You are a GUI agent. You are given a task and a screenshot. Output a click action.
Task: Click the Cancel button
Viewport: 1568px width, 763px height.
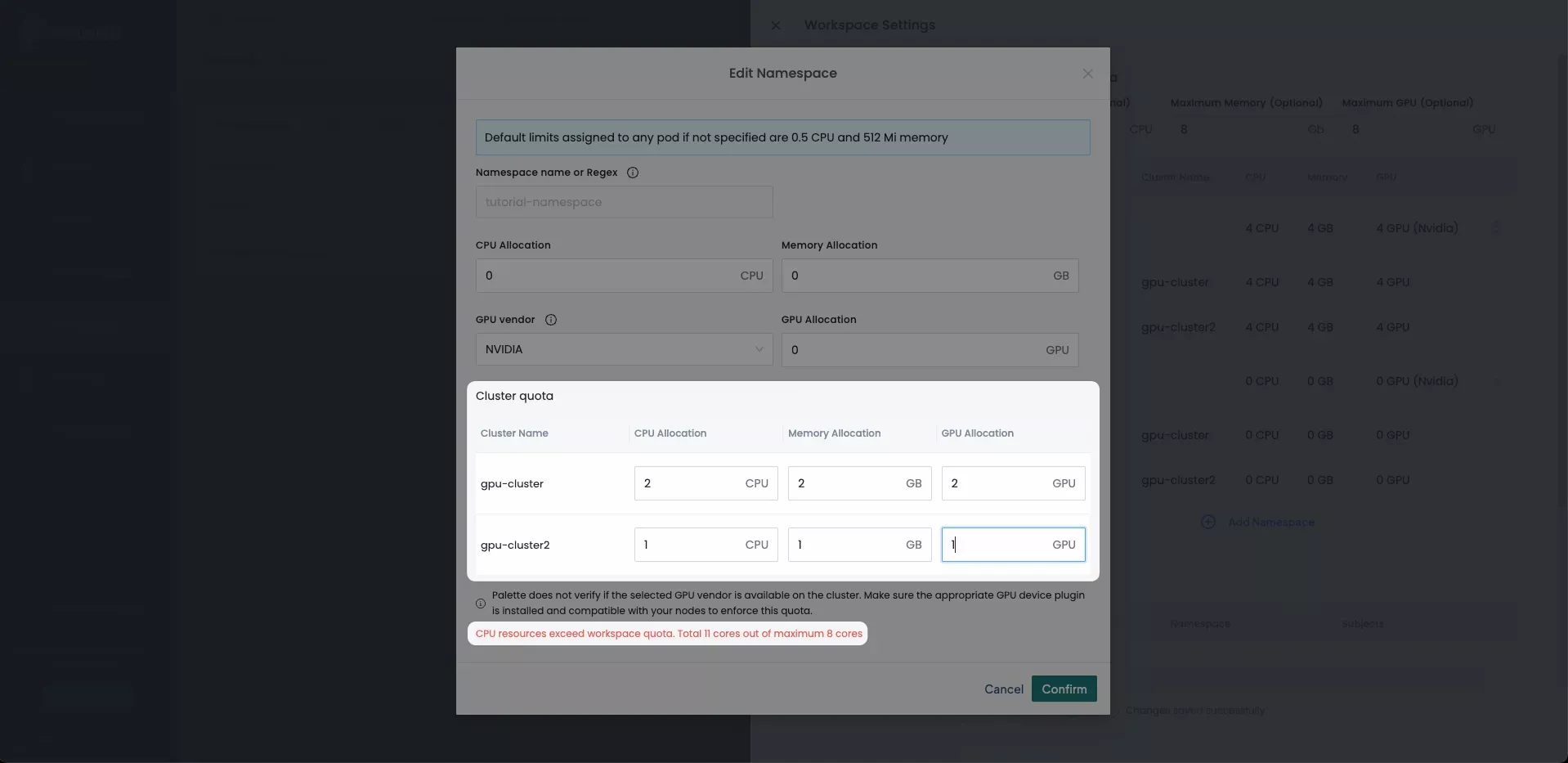coord(1003,689)
